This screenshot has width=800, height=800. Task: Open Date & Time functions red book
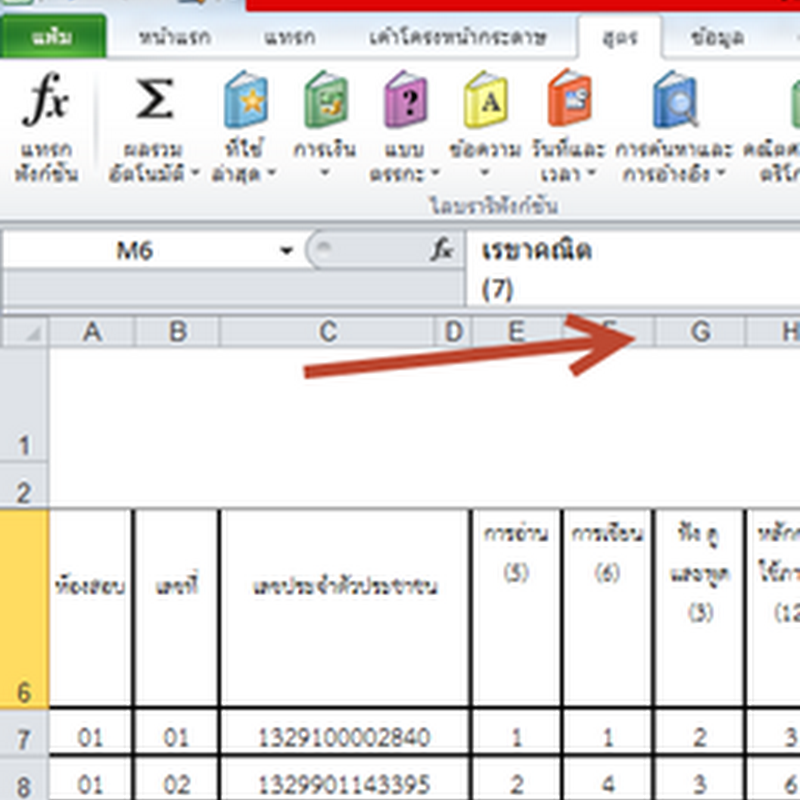[x=569, y=99]
